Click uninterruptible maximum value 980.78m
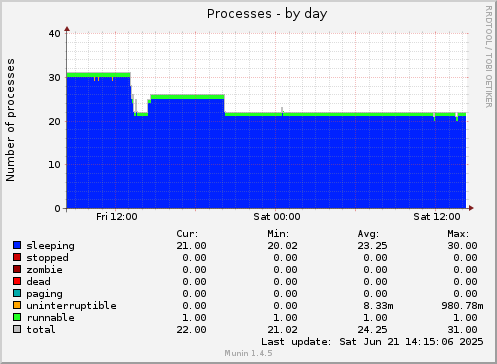 pos(462,306)
